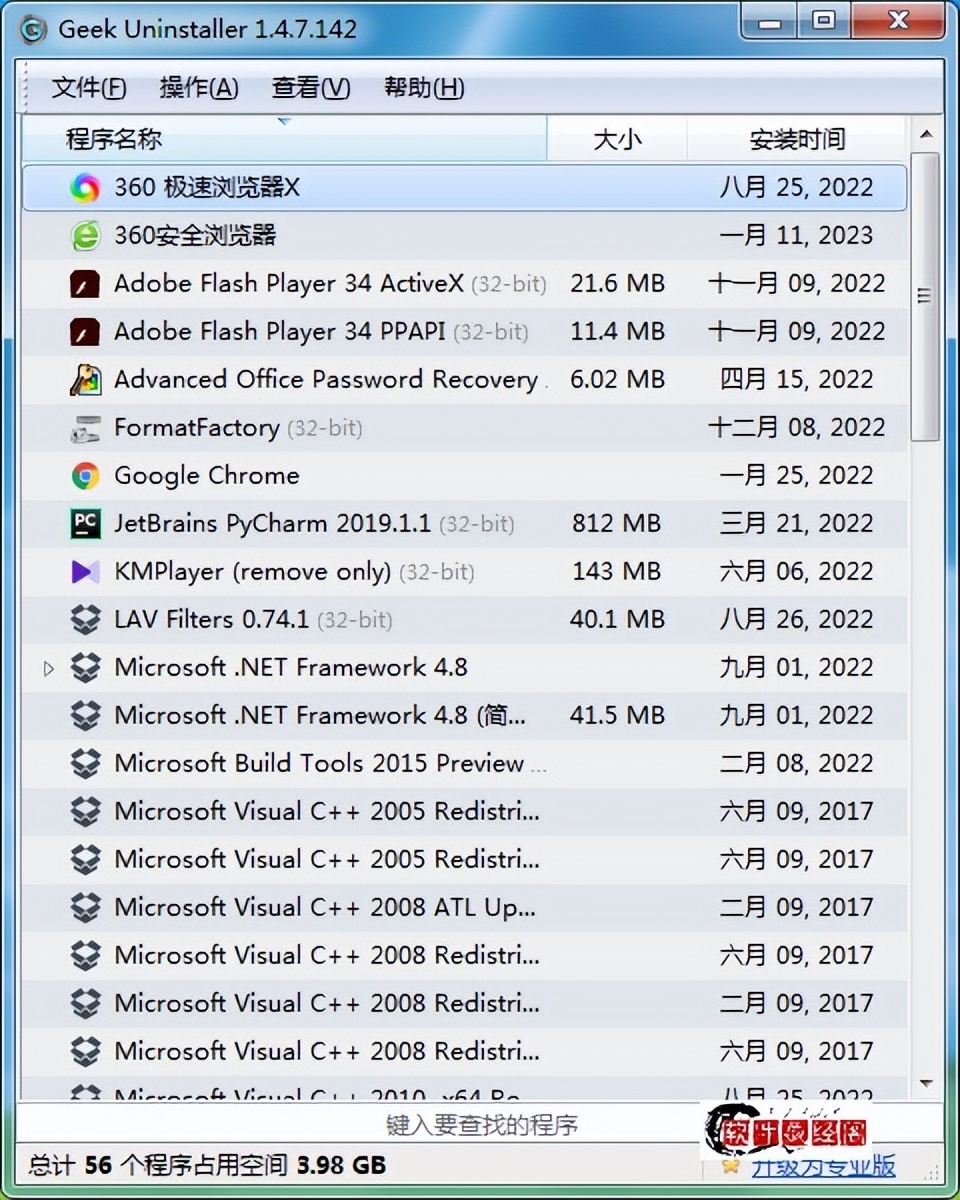Click Adobe Flash Player 34 ActiveX icon
This screenshot has width=960, height=1200.
pos(85,284)
